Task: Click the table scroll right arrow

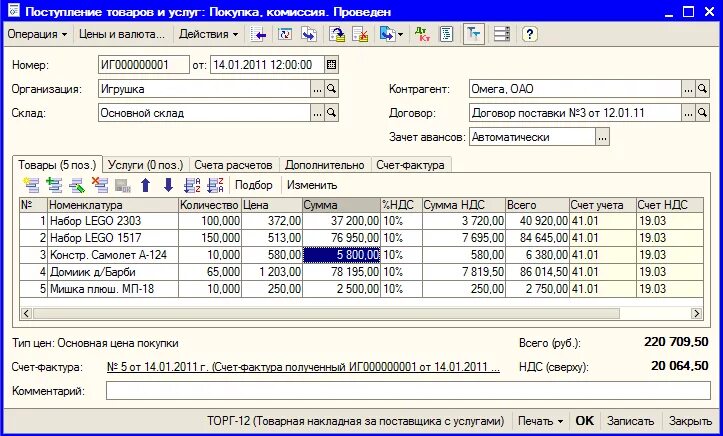Action: 696,313
